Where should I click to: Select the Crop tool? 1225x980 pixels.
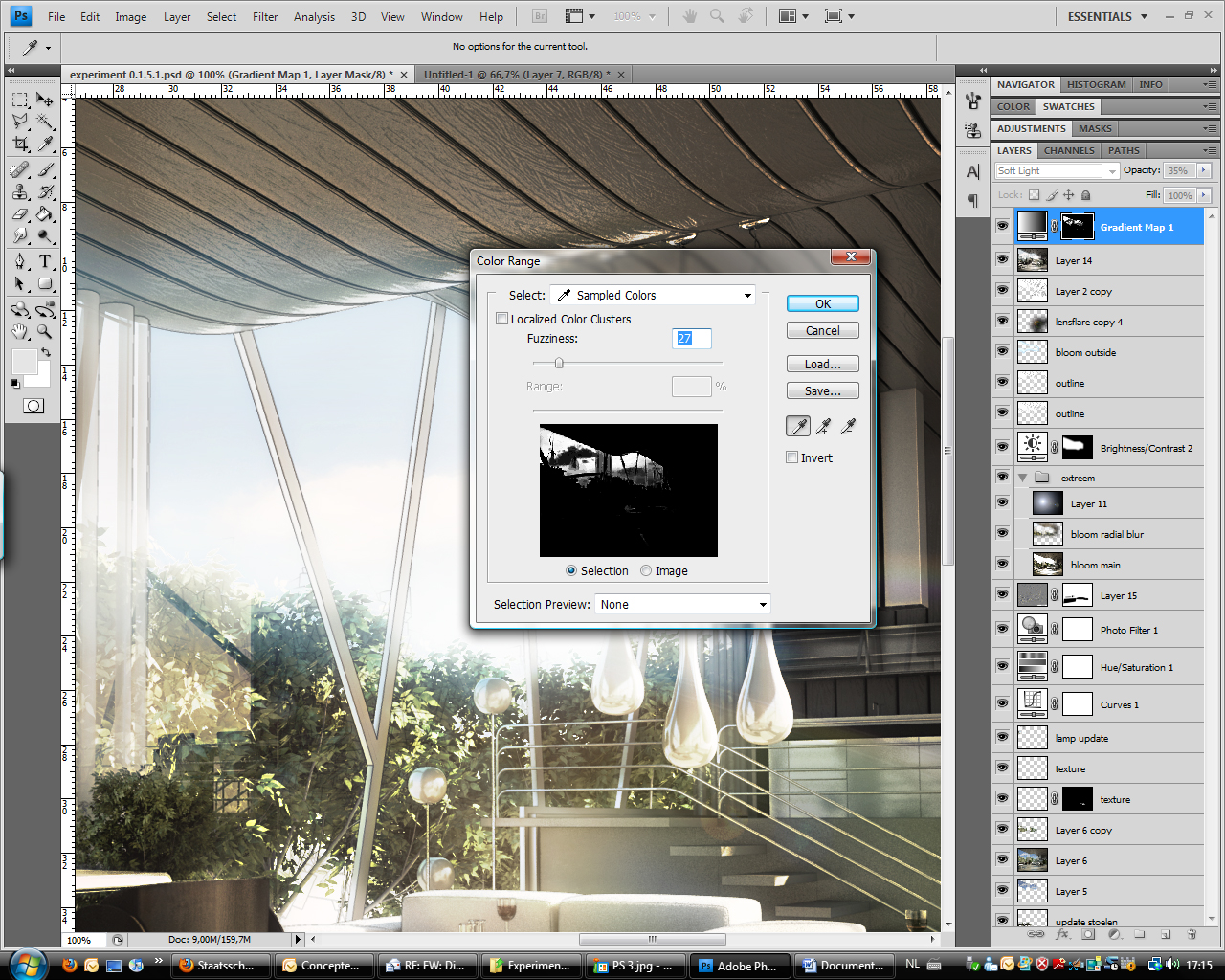20,144
